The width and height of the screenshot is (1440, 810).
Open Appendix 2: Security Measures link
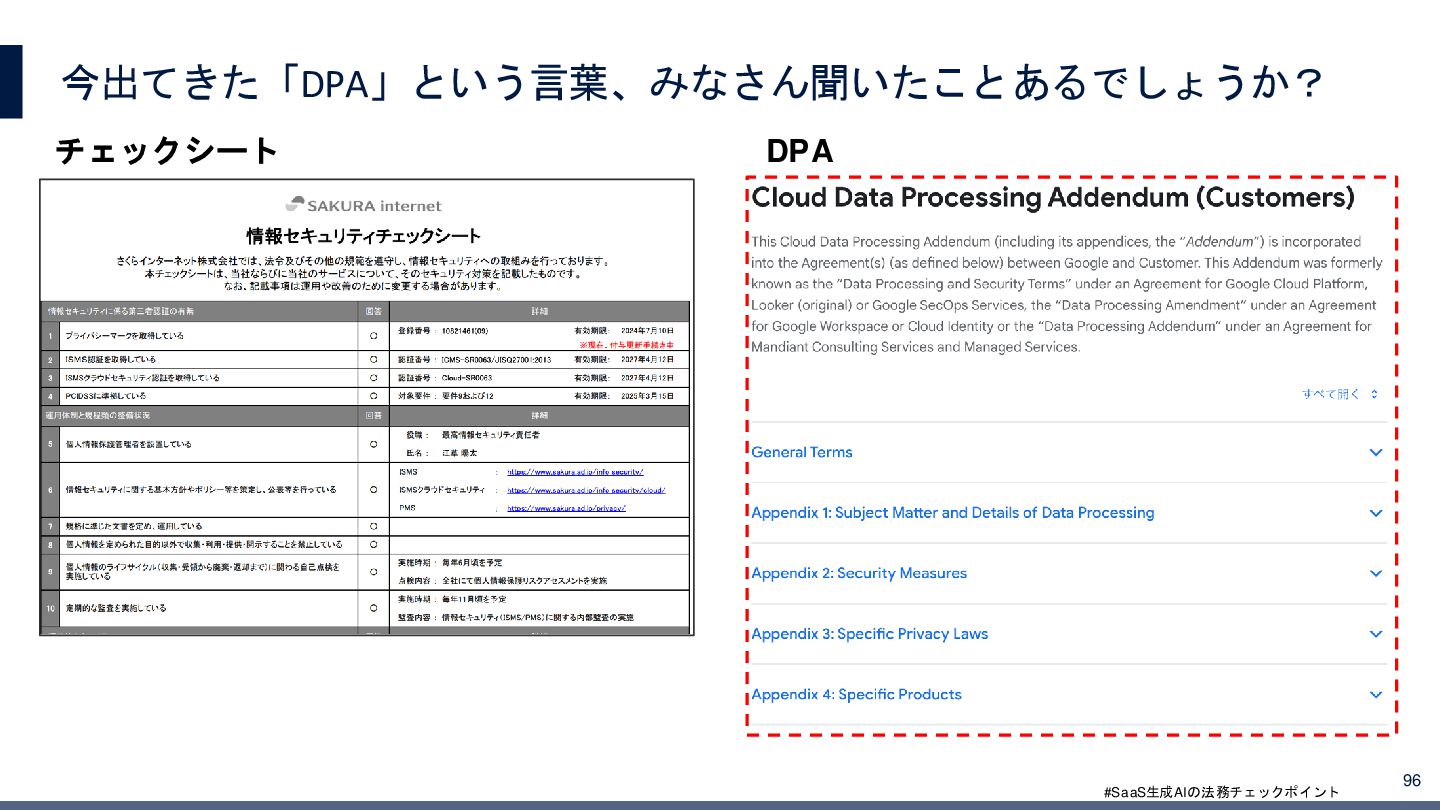(860, 573)
